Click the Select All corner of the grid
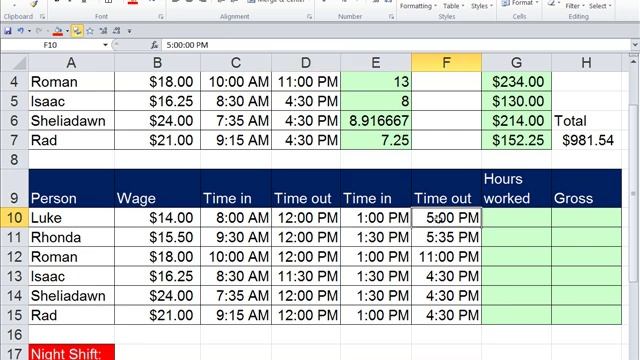 point(15,63)
